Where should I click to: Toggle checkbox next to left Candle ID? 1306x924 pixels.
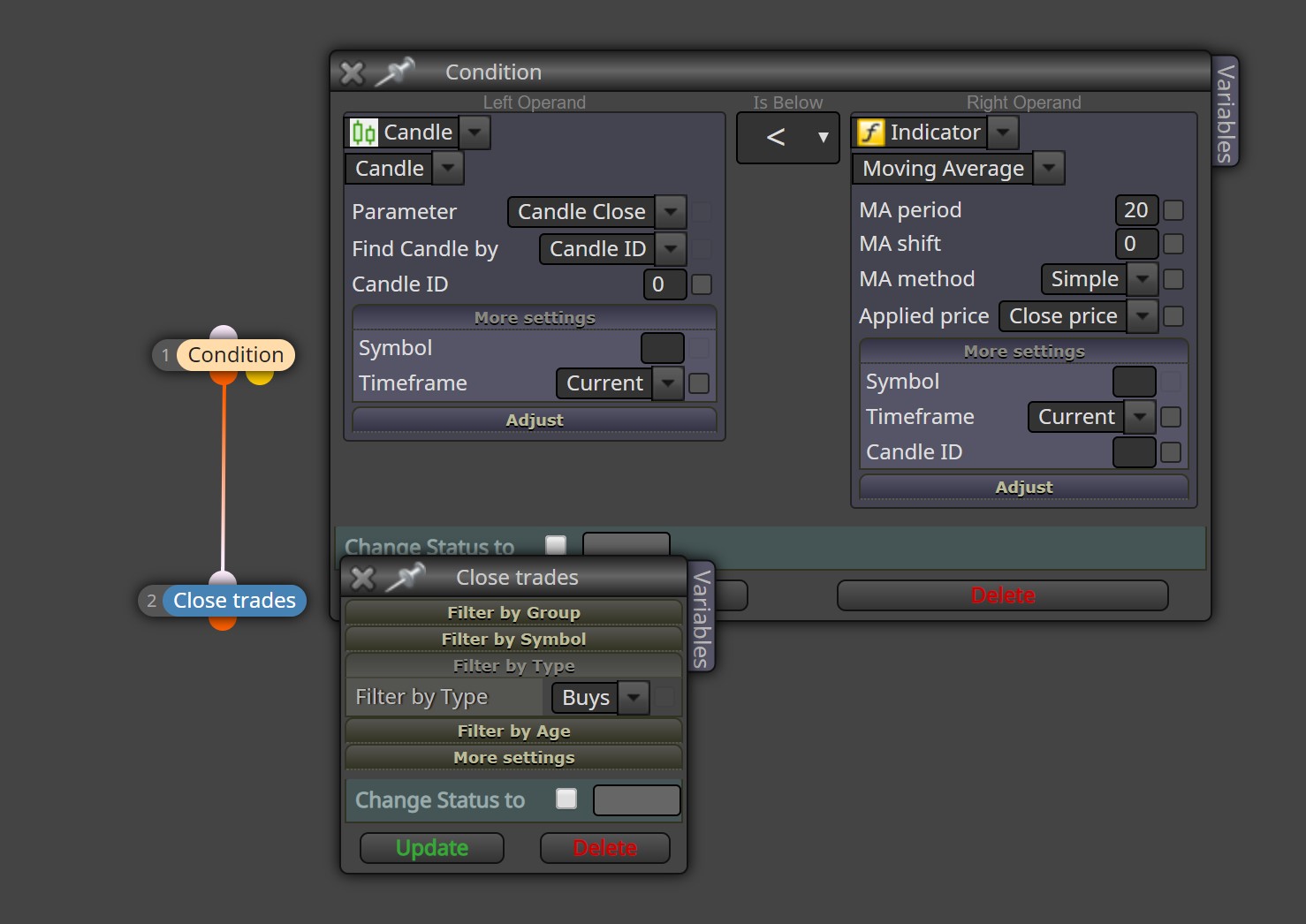pos(702,284)
